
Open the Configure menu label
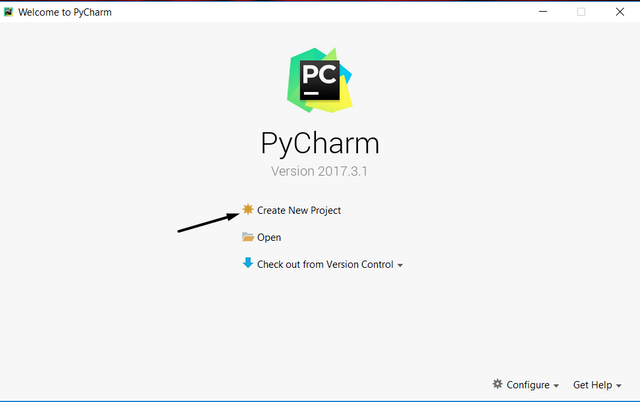528,385
